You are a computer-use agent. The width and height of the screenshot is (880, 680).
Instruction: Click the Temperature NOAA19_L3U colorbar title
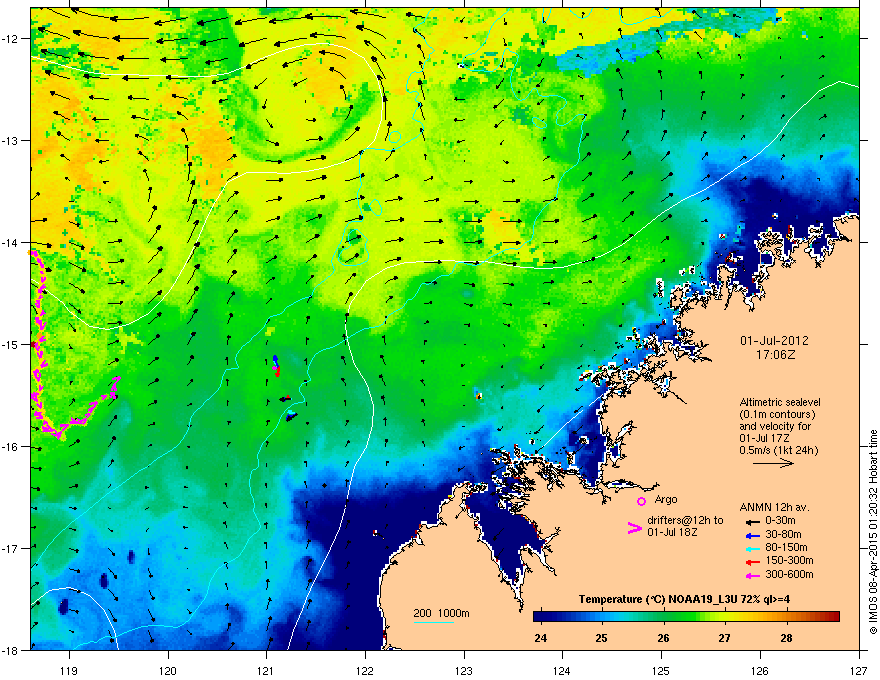pos(684,599)
